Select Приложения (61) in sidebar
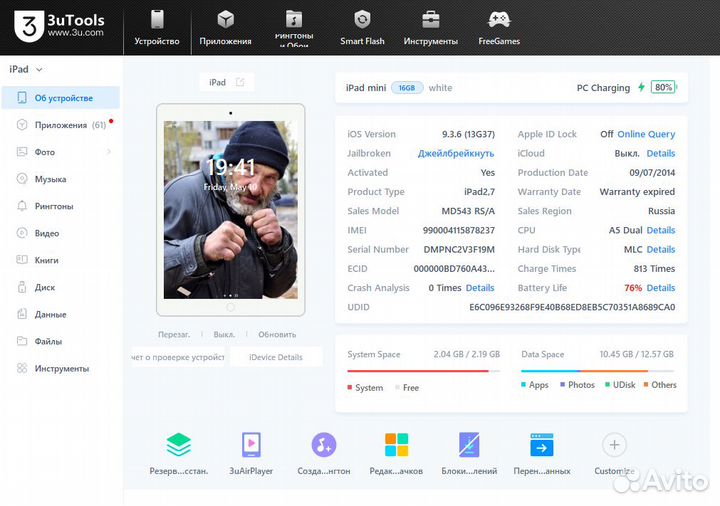 (x=61, y=125)
